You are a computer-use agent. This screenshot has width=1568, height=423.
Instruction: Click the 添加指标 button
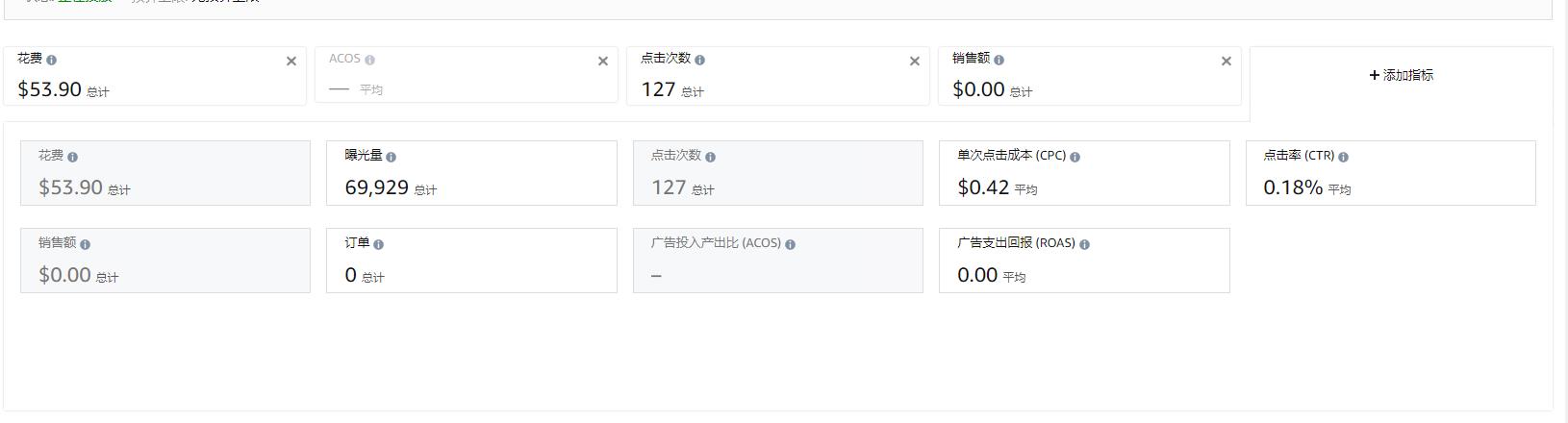tap(1401, 75)
